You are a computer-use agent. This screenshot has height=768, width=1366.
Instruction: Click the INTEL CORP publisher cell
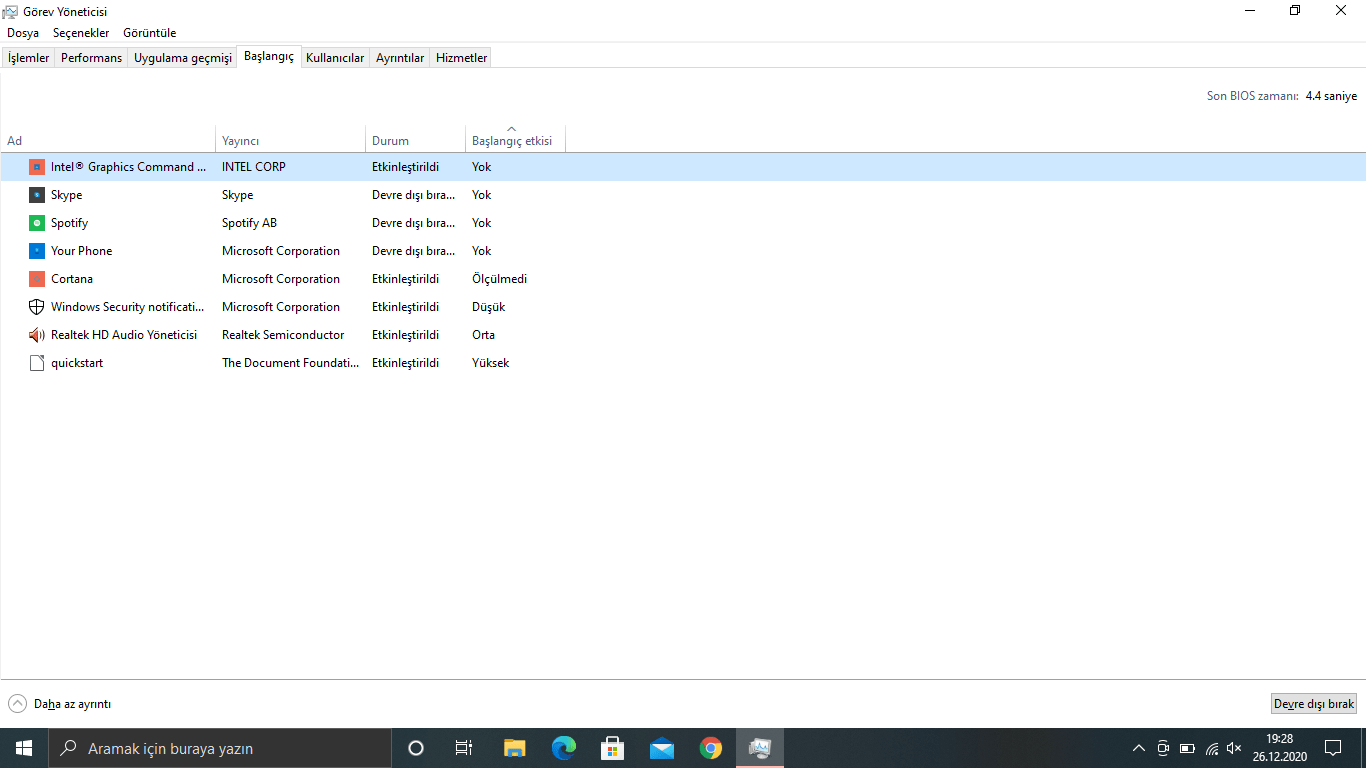(x=254, y=167)
